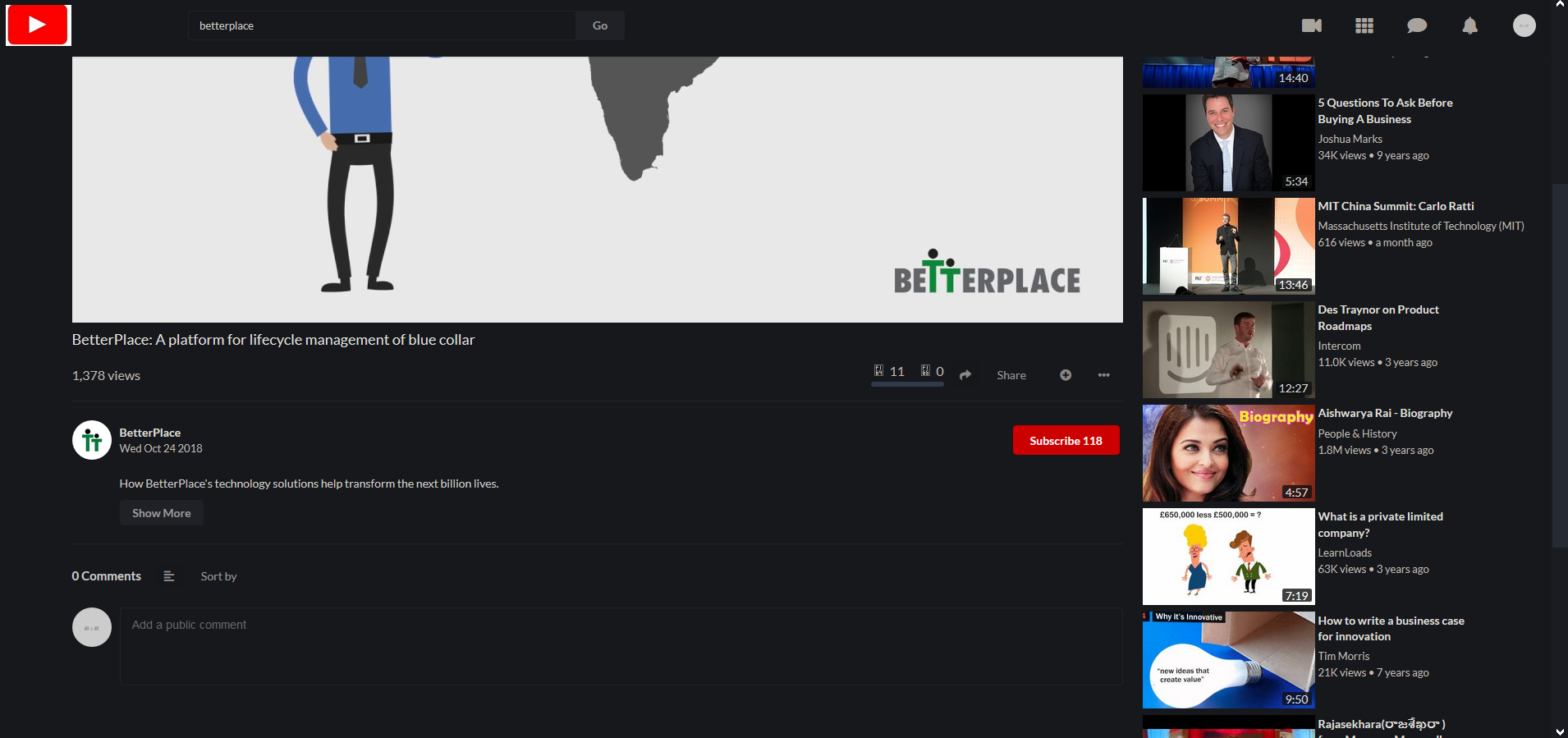The height and width of the screenshot is (738, 1568).
Task: Open the Sort by comments menu
Action: click(x=218, y=576)
